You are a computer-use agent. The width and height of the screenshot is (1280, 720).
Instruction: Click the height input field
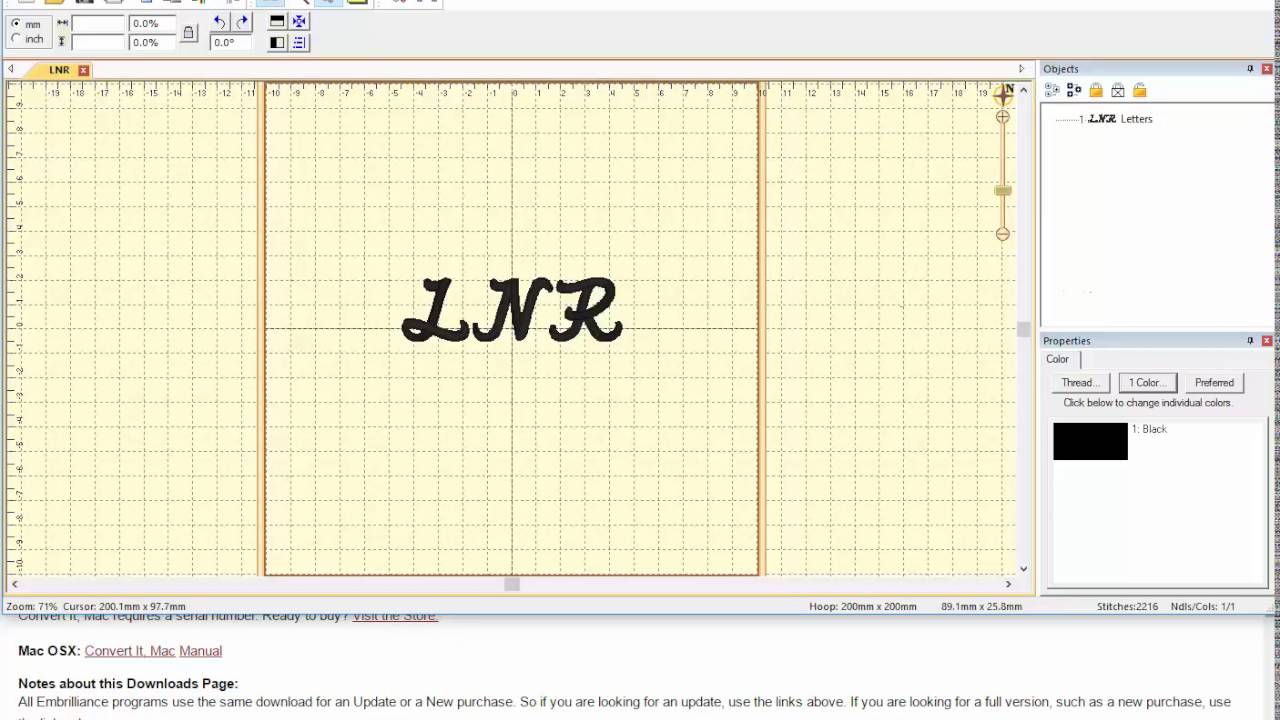point(98,42)
